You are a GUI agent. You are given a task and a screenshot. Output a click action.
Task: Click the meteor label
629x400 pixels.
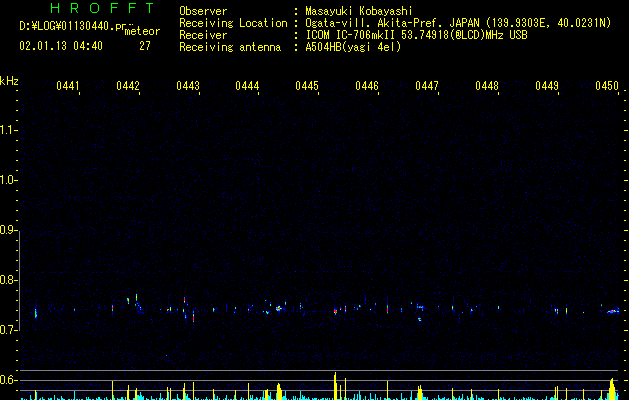[x=142, y=31]
